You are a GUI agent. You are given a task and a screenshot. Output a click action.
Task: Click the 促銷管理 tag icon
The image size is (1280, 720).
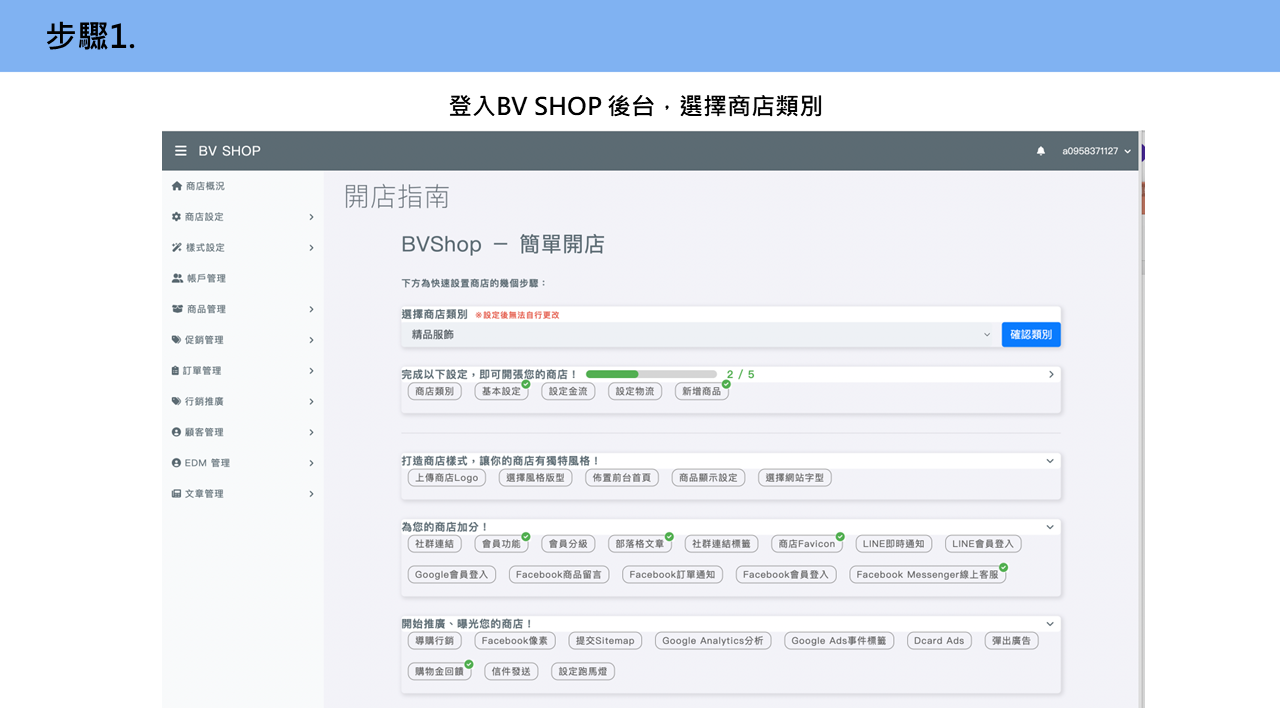177,340
